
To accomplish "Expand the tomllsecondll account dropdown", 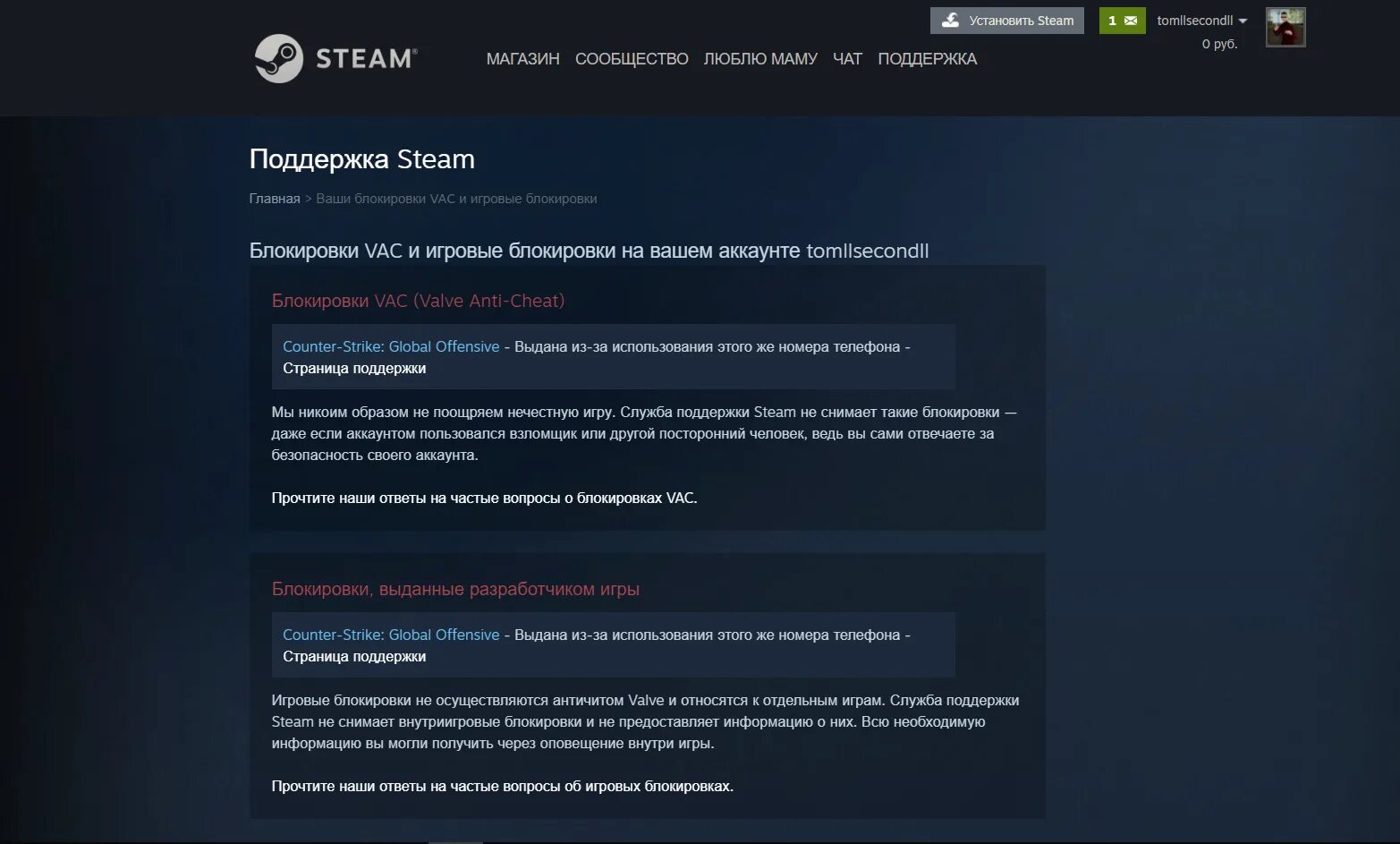I will pos(1201,21).
